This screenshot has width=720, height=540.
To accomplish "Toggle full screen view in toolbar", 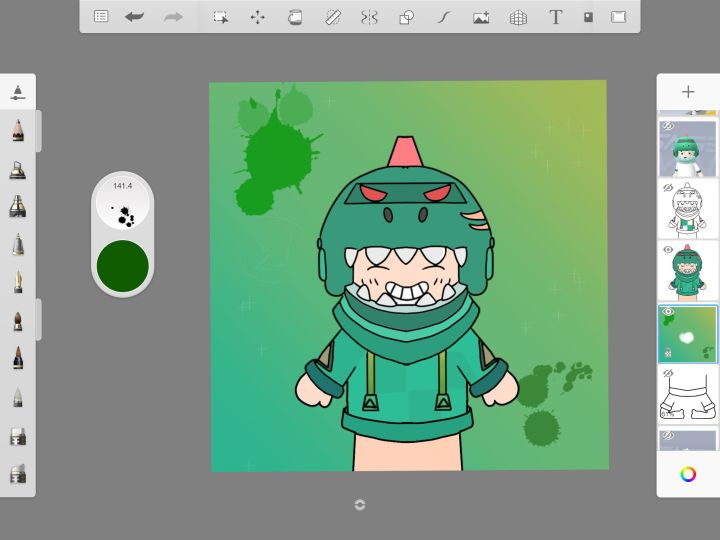I will [x=618, y=17].
